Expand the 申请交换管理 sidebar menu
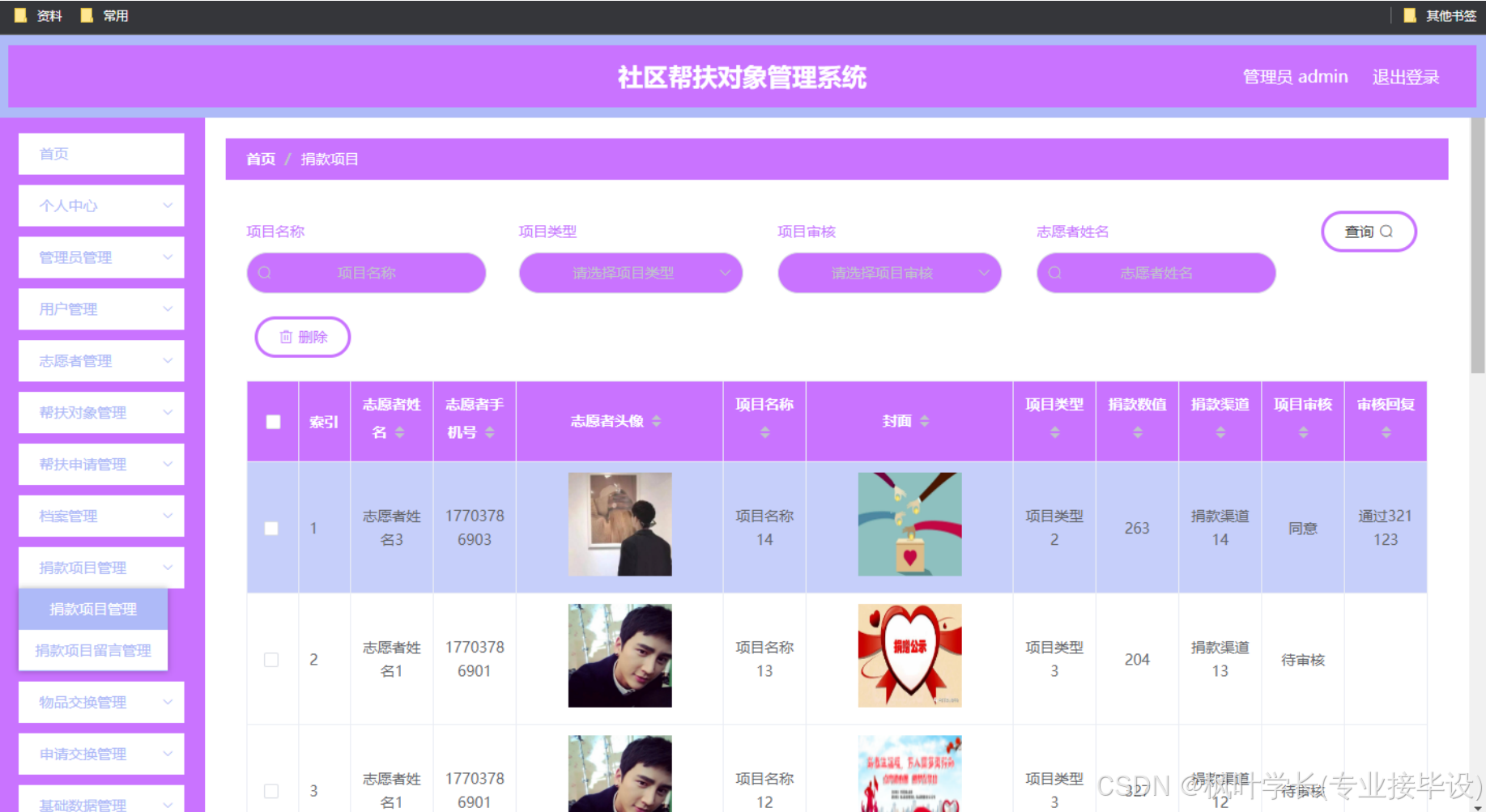The image size is (1486, 812). [101, 755]
